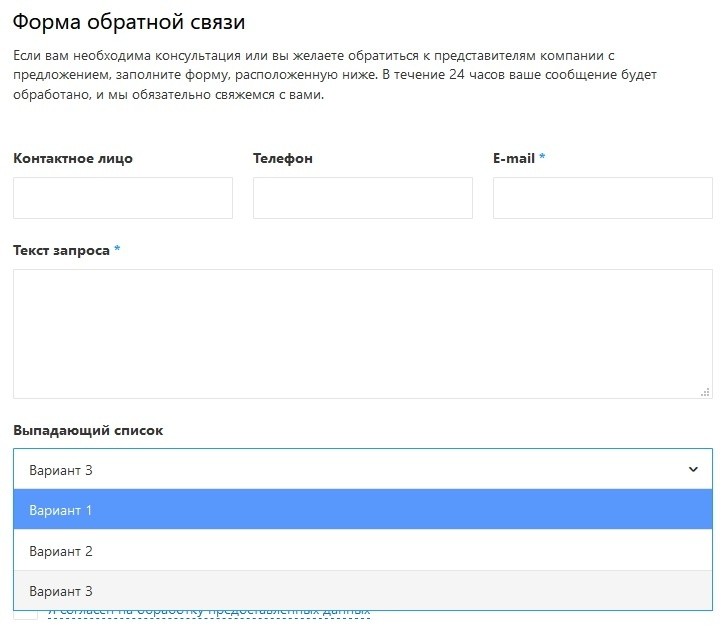Image resolution: width=726 pixels, height=630 pixels.
Task: Click the Контактное лицо input field
Action: point(123,198)
